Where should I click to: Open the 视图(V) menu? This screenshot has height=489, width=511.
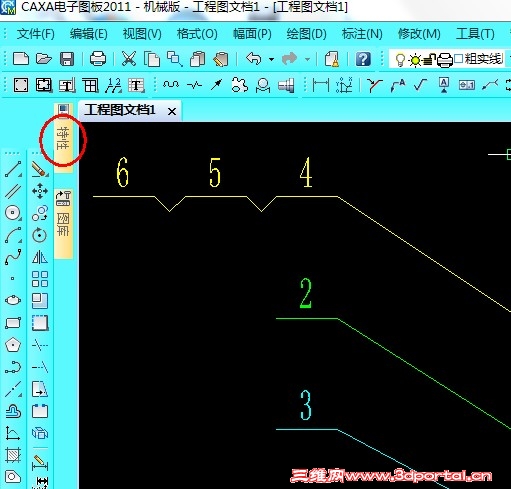pyautogui.click(x=142, y=34)
